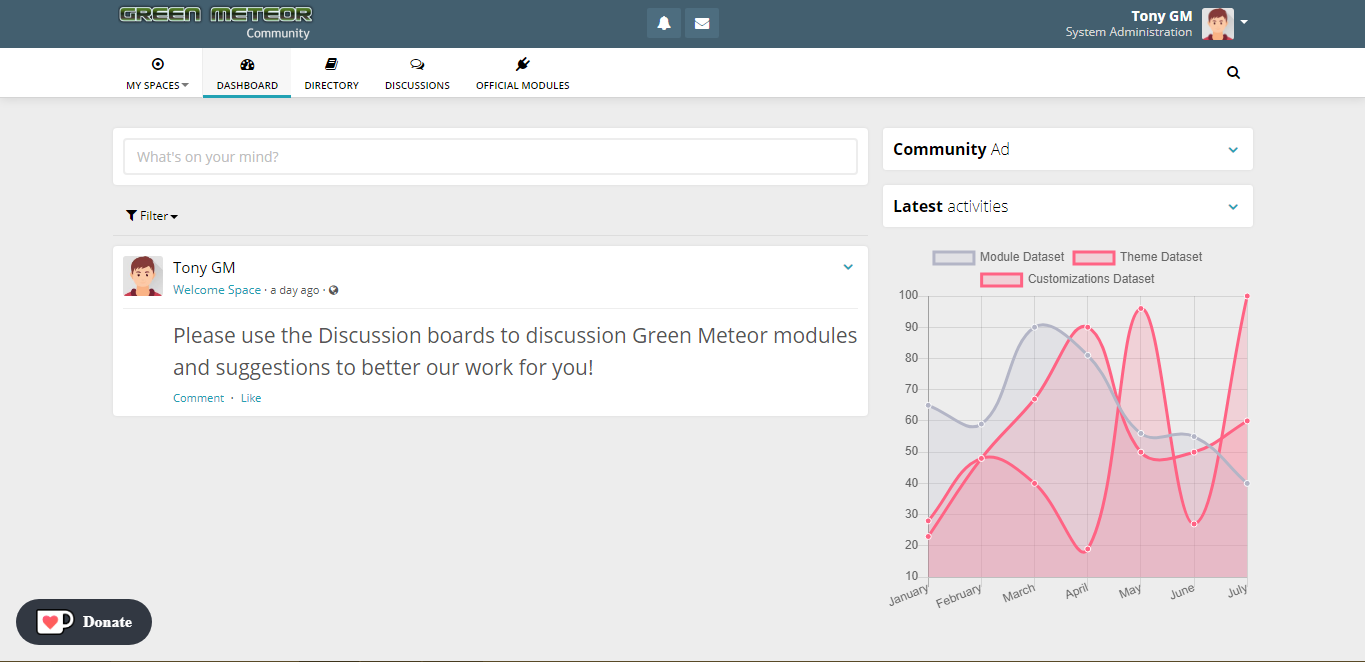Open the post options chevron menu

pos(848,267)
